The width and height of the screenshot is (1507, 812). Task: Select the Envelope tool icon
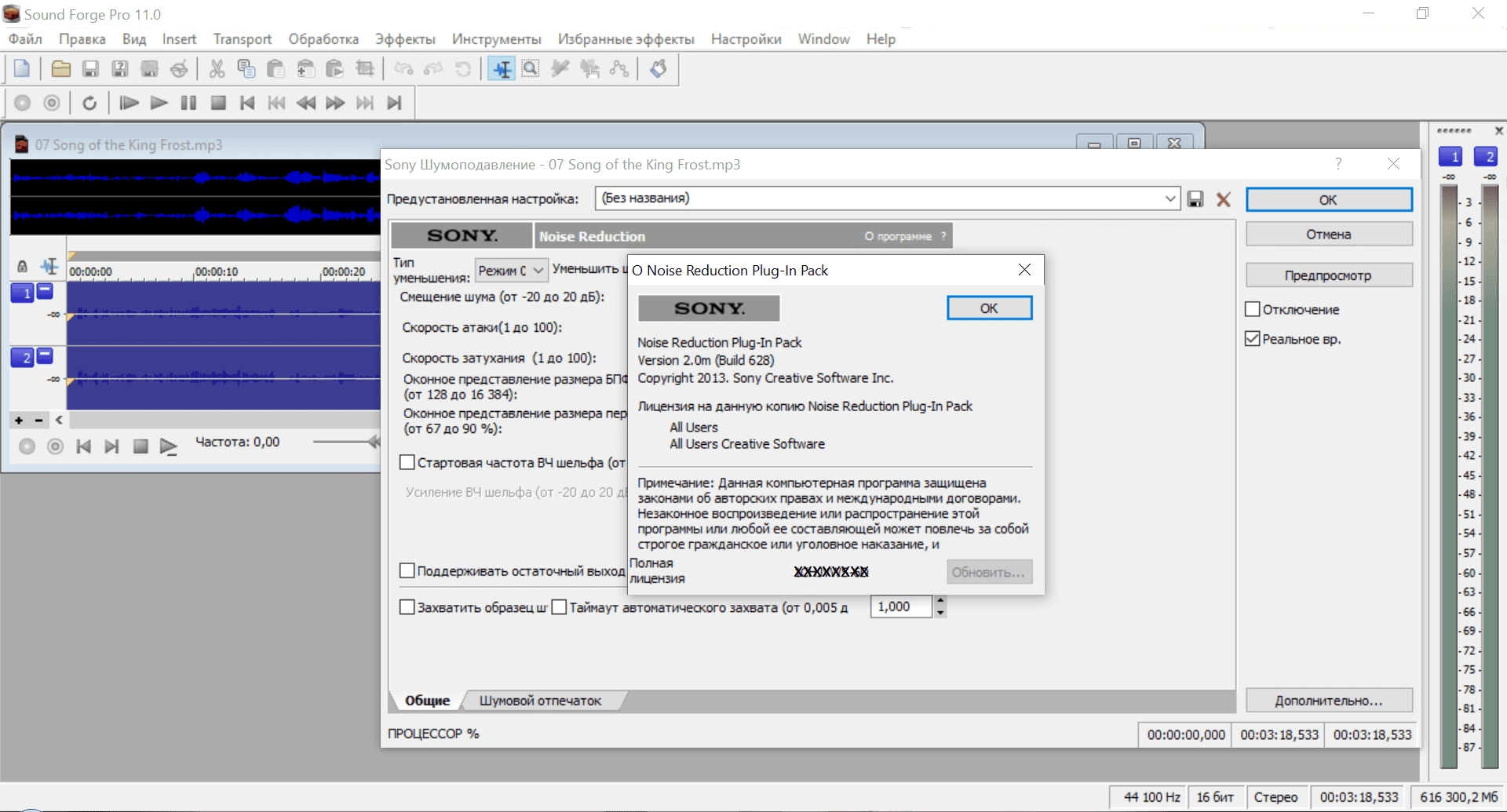coord(619,69)
